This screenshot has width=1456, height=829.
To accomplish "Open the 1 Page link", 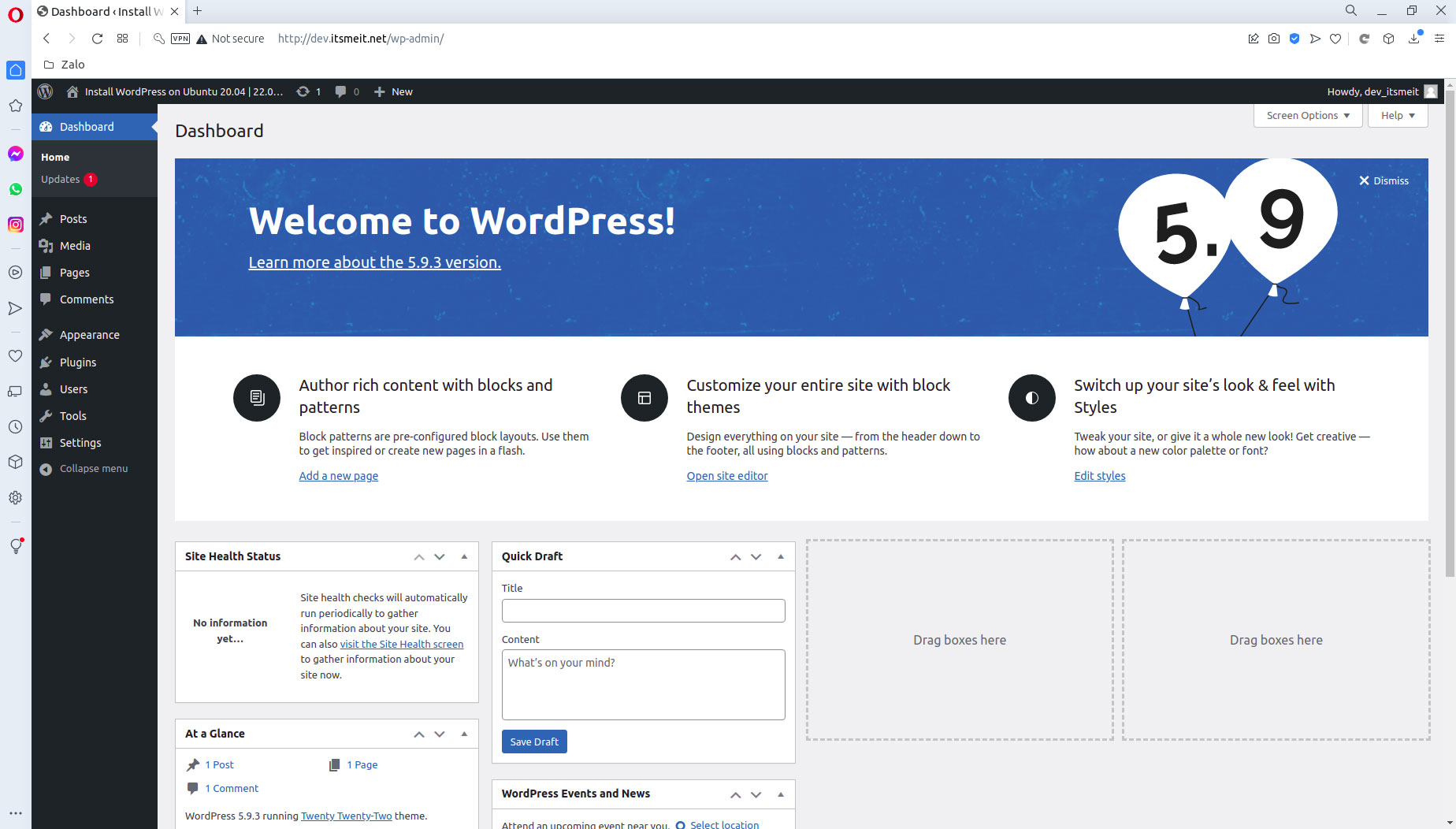I will (362, 764).
